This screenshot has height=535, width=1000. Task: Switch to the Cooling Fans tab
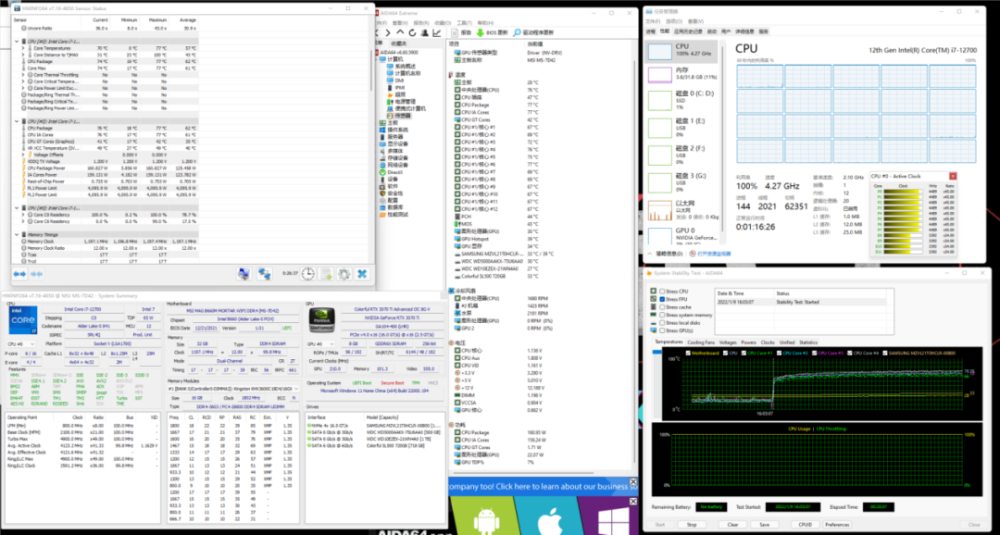tap(700, 341)
